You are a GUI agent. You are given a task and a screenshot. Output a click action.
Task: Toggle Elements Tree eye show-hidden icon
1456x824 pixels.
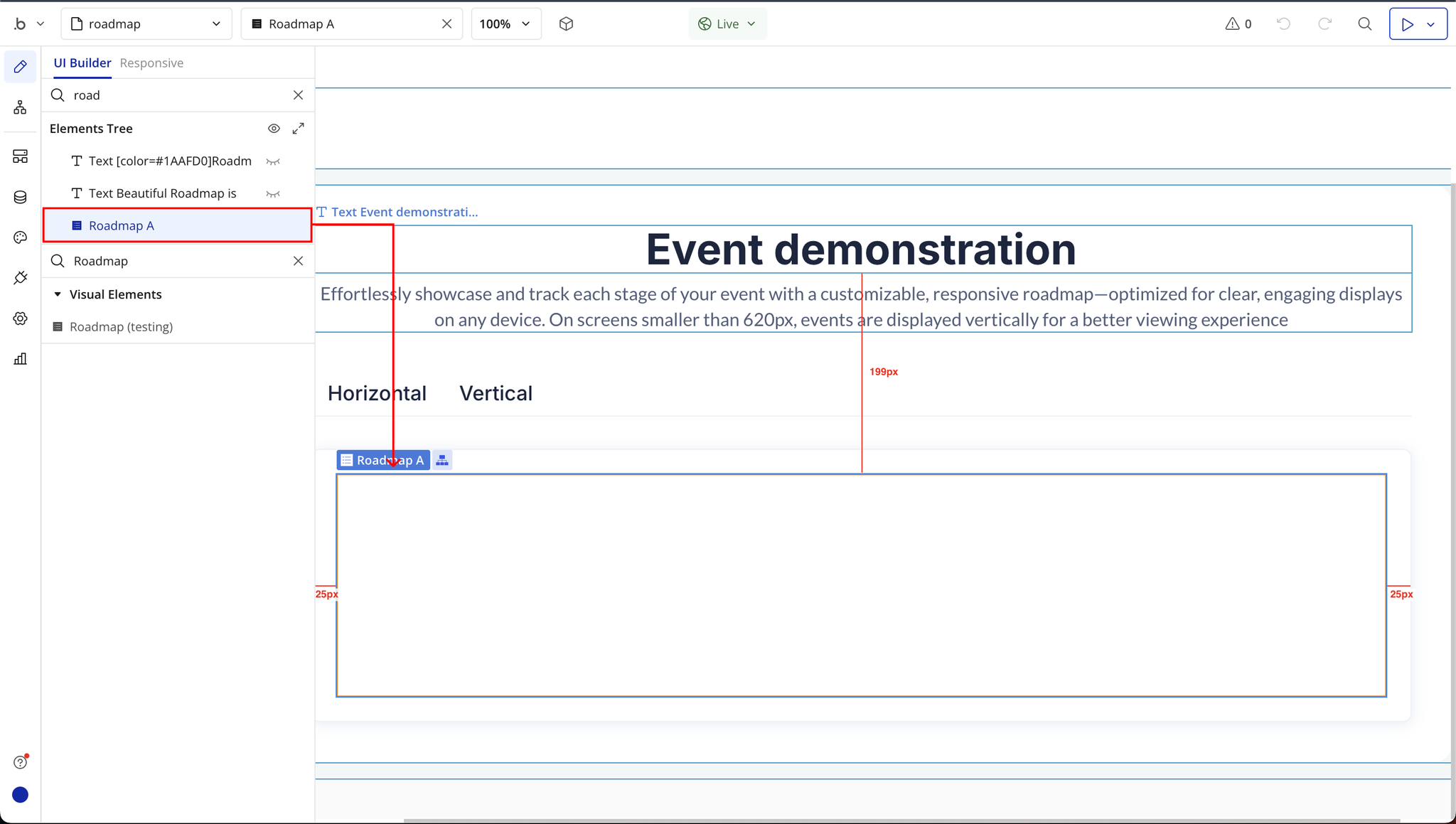(274, 129)
